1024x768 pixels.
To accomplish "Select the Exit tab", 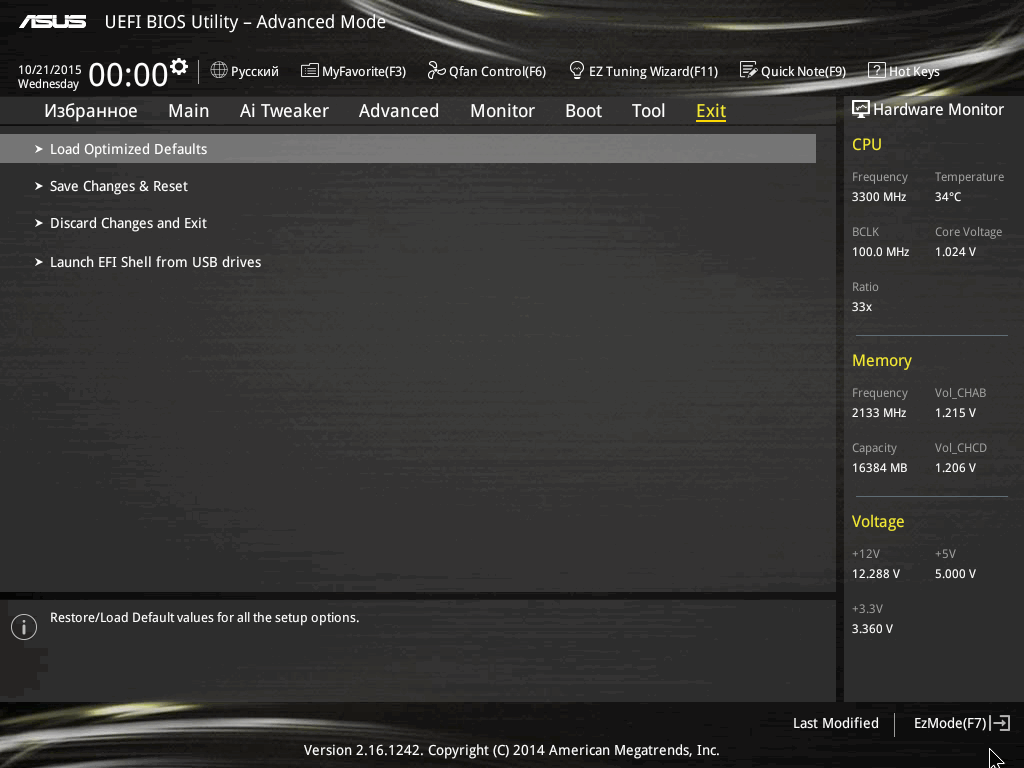I will click(x=711, y=111).
